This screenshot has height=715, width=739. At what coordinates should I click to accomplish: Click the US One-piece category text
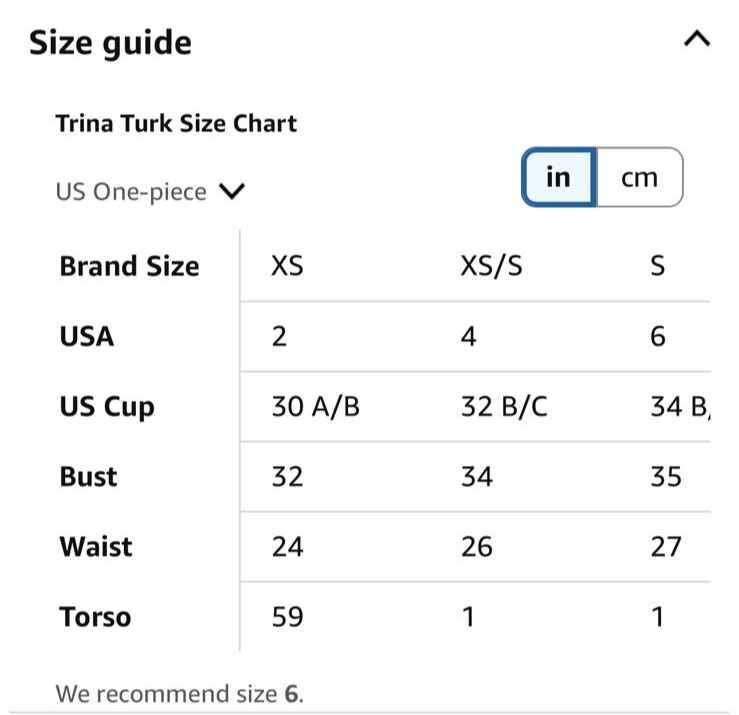pyautogui.click(x=131, y=192)
